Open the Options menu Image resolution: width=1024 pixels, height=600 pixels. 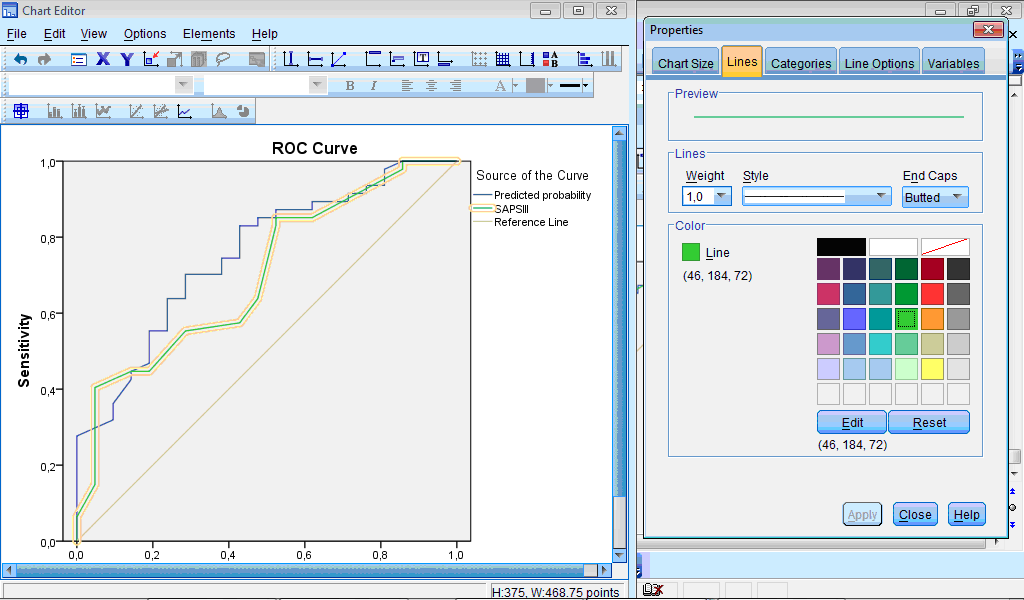(x=145, y=34)
